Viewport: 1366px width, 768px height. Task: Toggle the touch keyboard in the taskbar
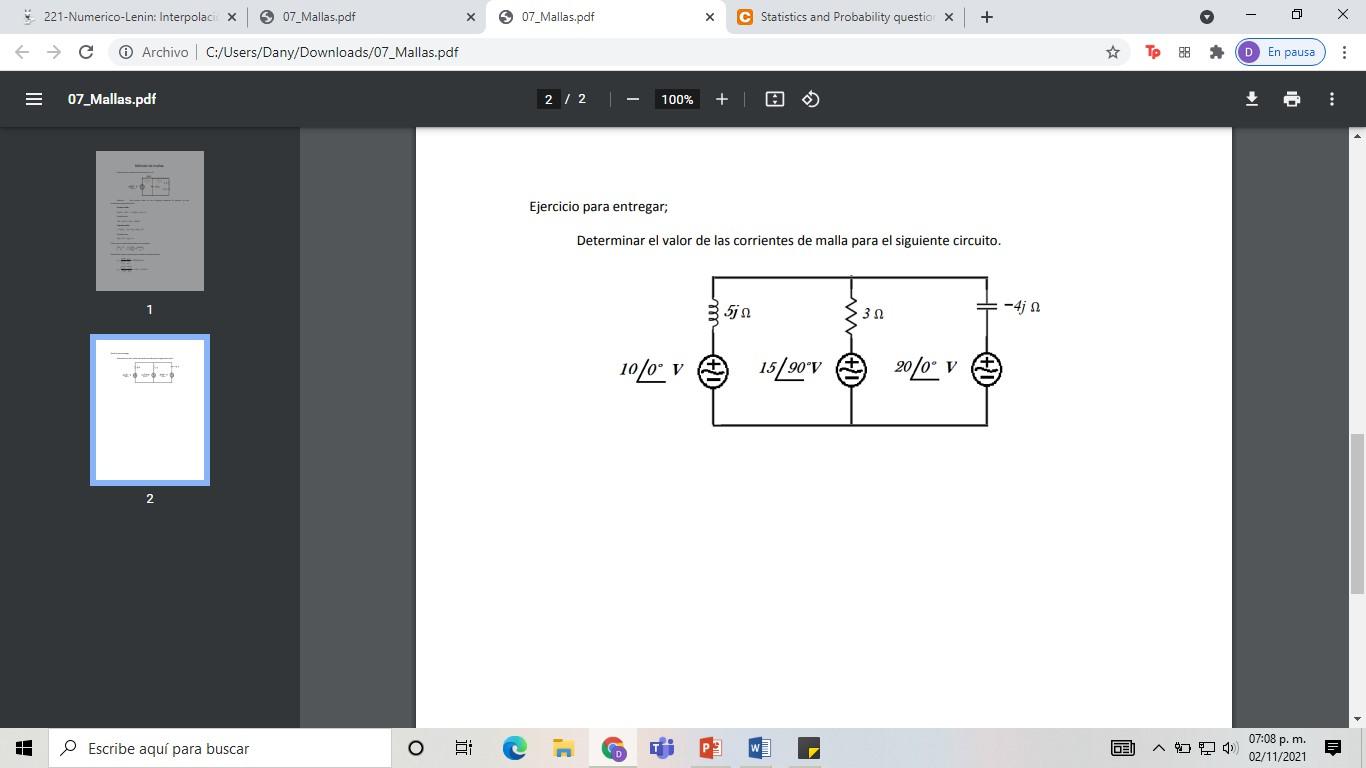click(1121, 748)
